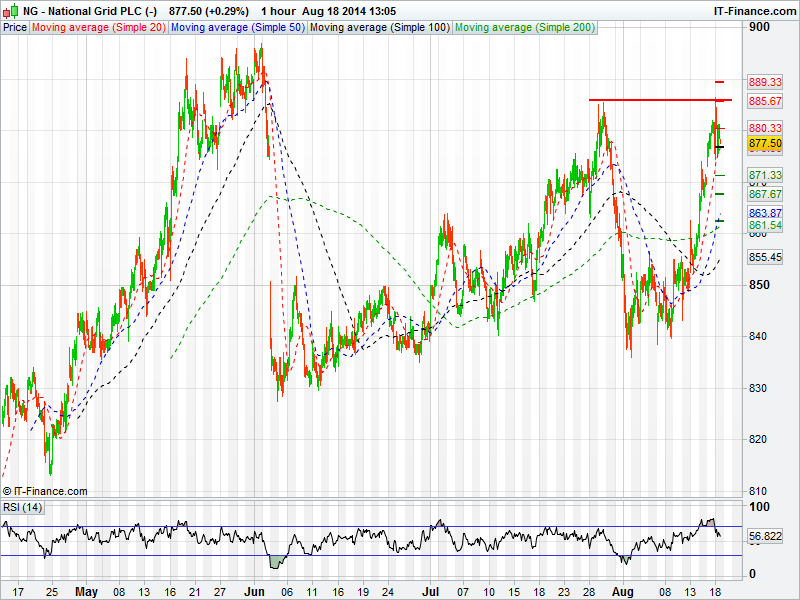
Task: Click the 880.33 red price label
Action: click(764, 128)
